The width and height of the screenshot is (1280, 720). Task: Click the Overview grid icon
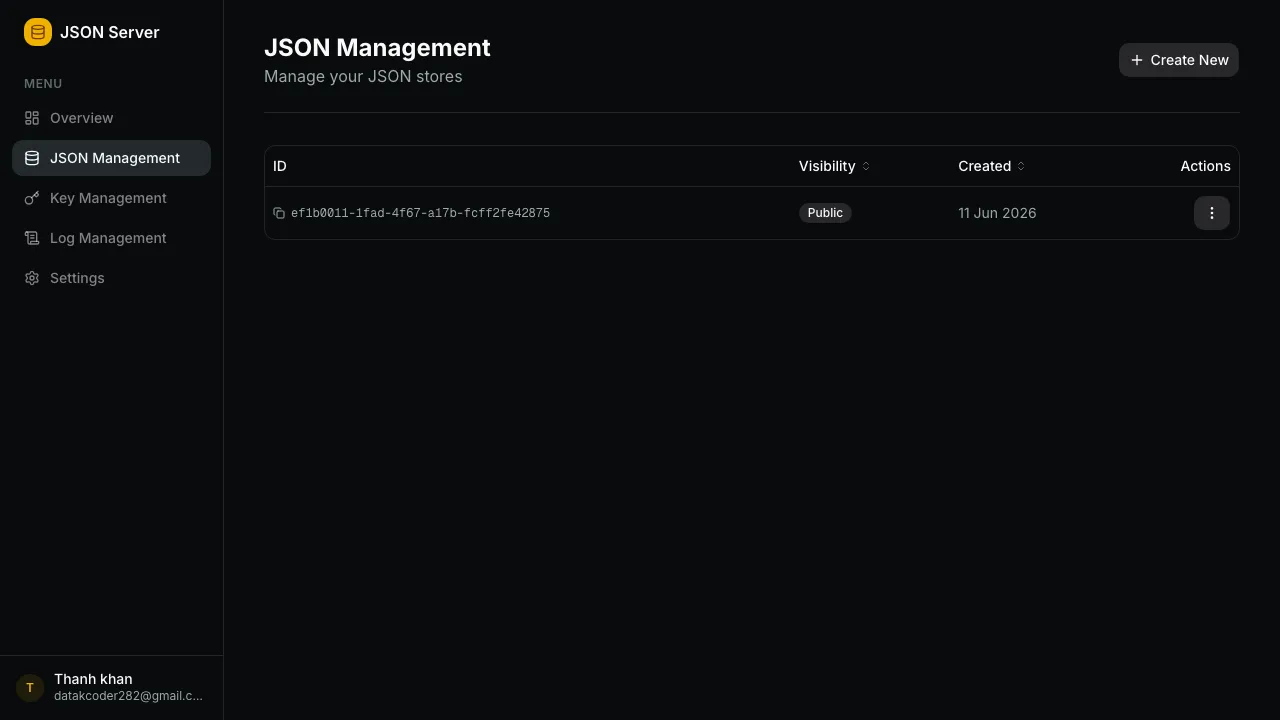(x=32, y=118)
